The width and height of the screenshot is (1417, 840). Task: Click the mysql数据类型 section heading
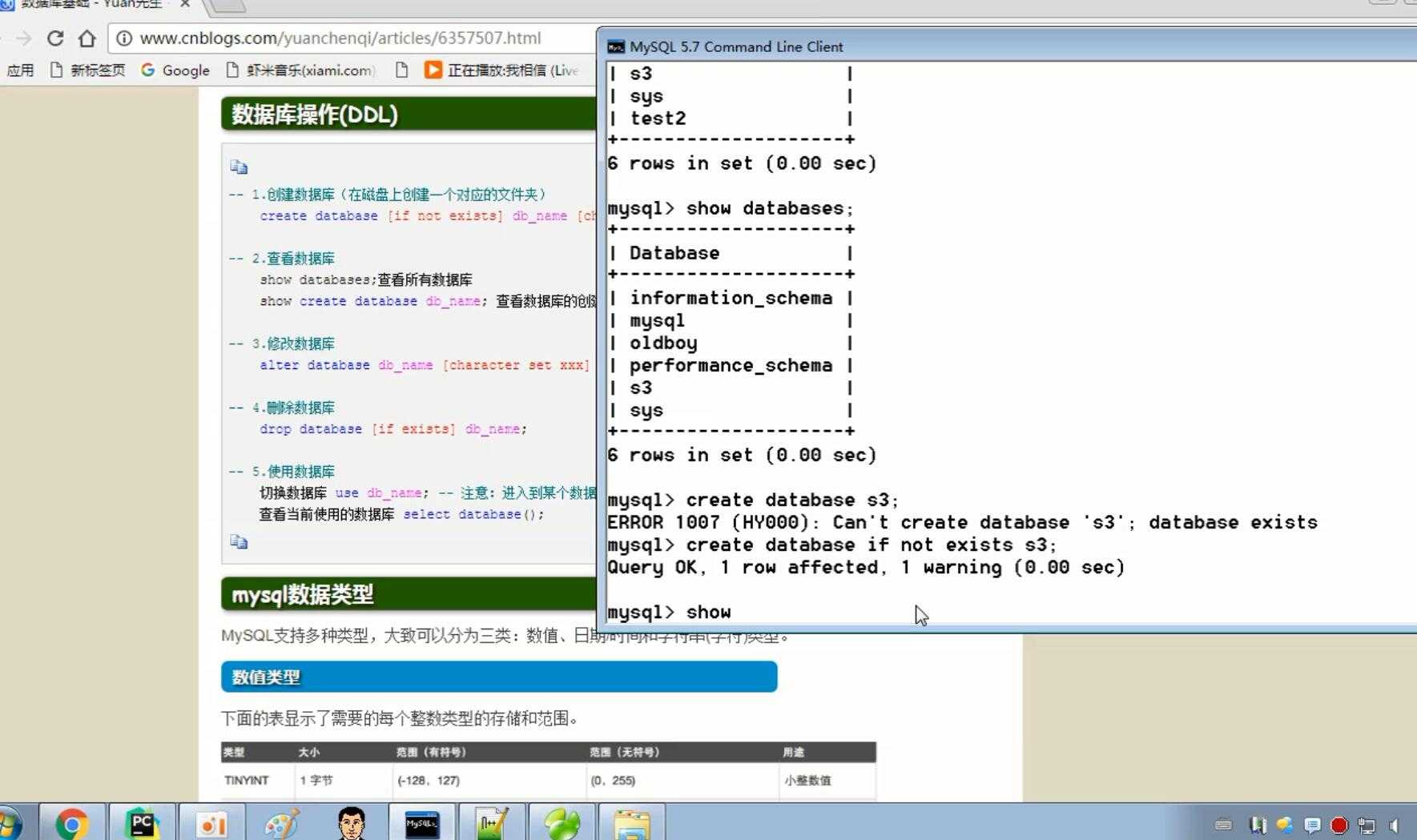tap(303, 594)
